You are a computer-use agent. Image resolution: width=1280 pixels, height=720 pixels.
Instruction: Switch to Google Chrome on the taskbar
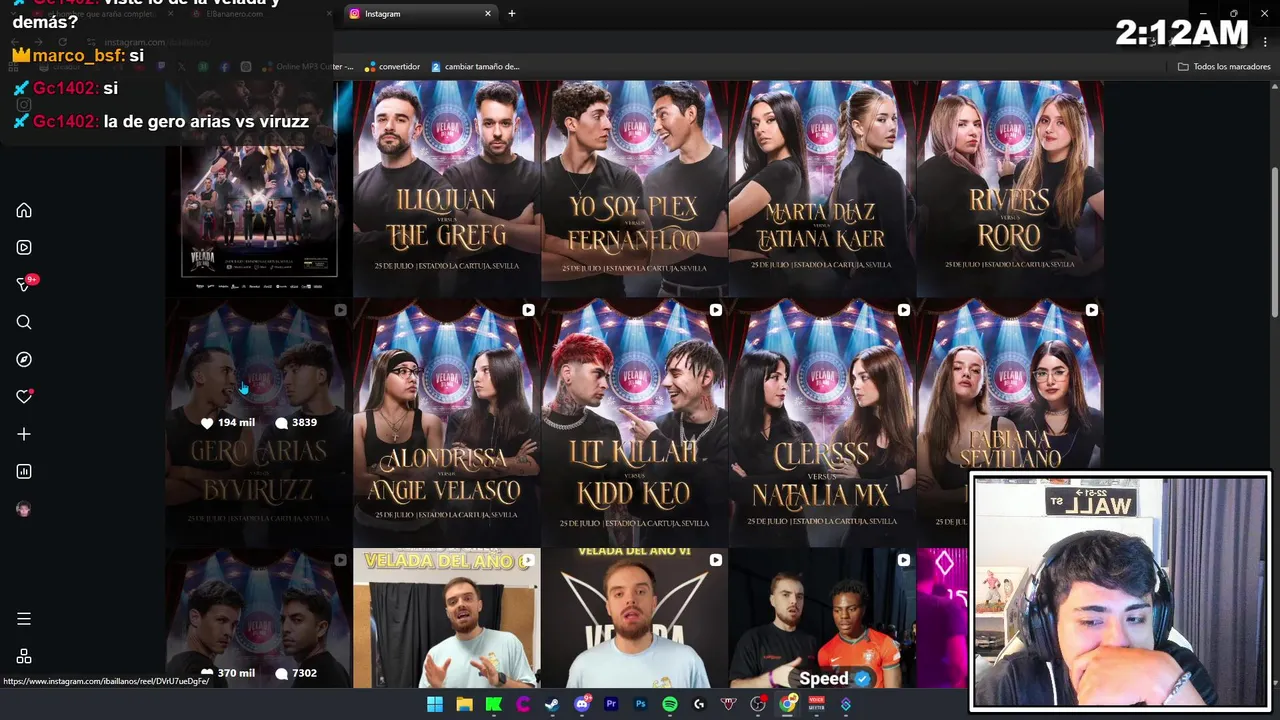(787, 704)
